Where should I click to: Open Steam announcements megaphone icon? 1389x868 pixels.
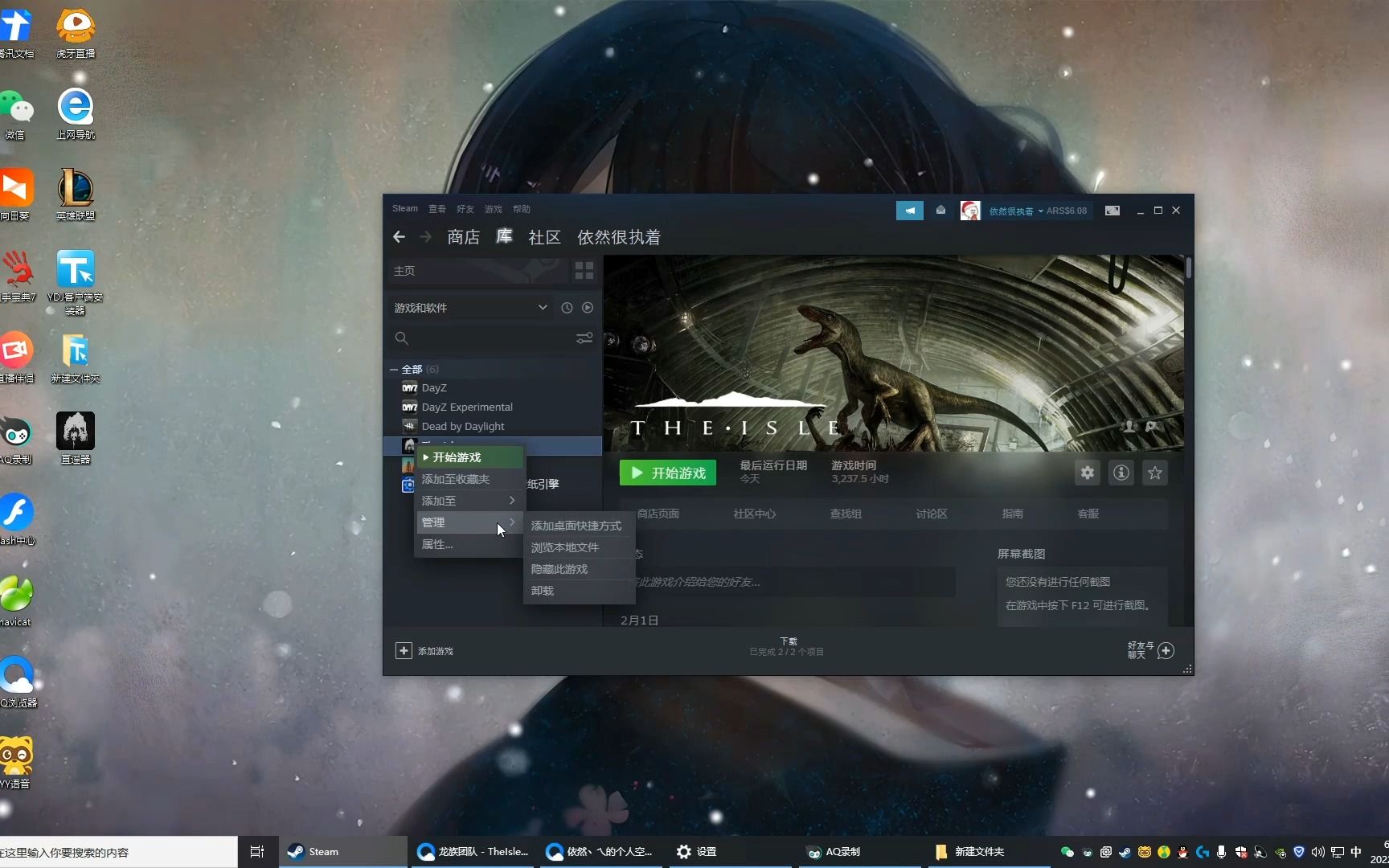(910, 211)
